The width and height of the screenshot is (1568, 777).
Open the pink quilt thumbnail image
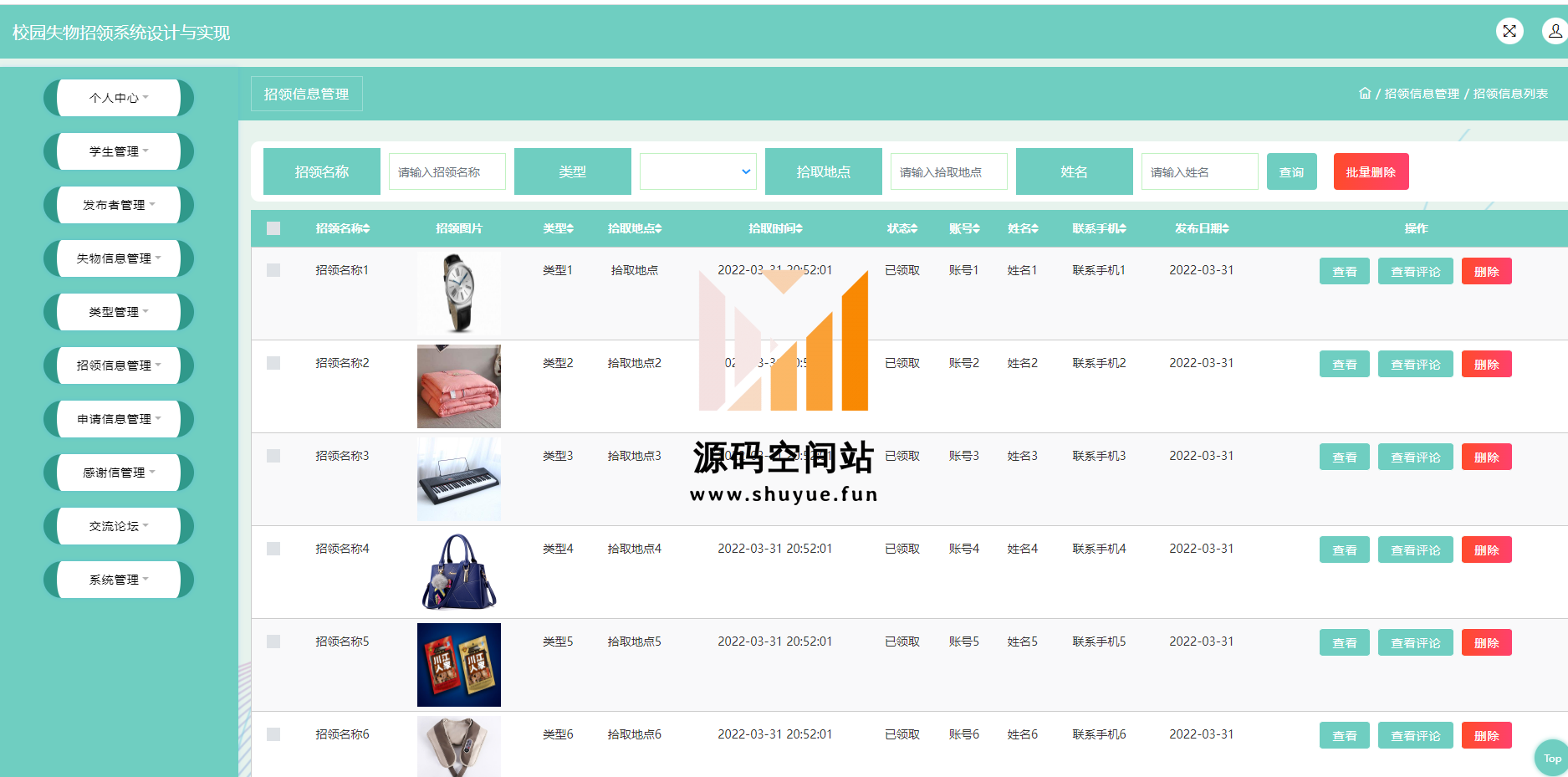pyautogui.click(x=459, y=386)
